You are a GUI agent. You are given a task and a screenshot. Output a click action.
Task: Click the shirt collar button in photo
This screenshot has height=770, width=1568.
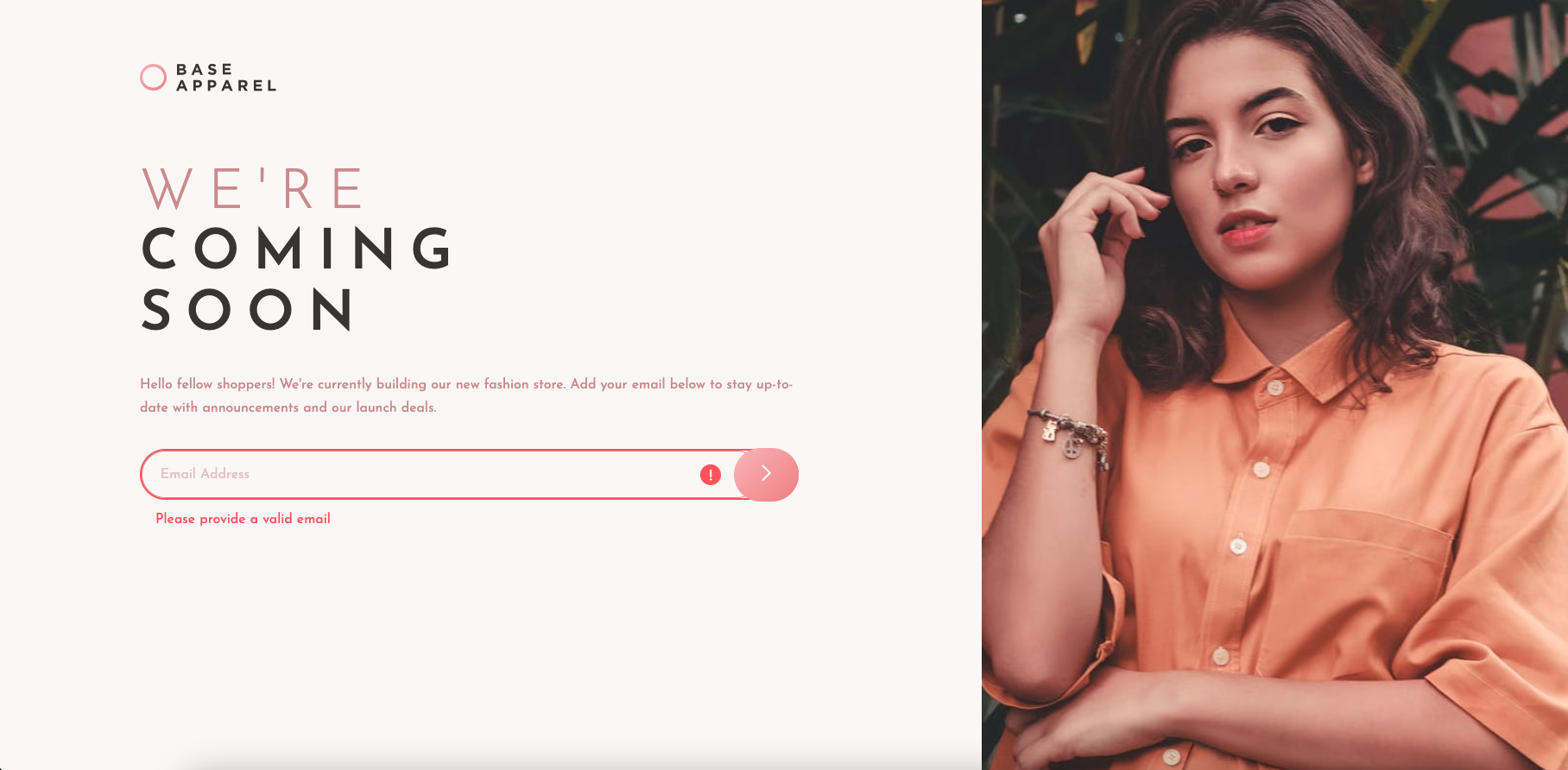1275,388
